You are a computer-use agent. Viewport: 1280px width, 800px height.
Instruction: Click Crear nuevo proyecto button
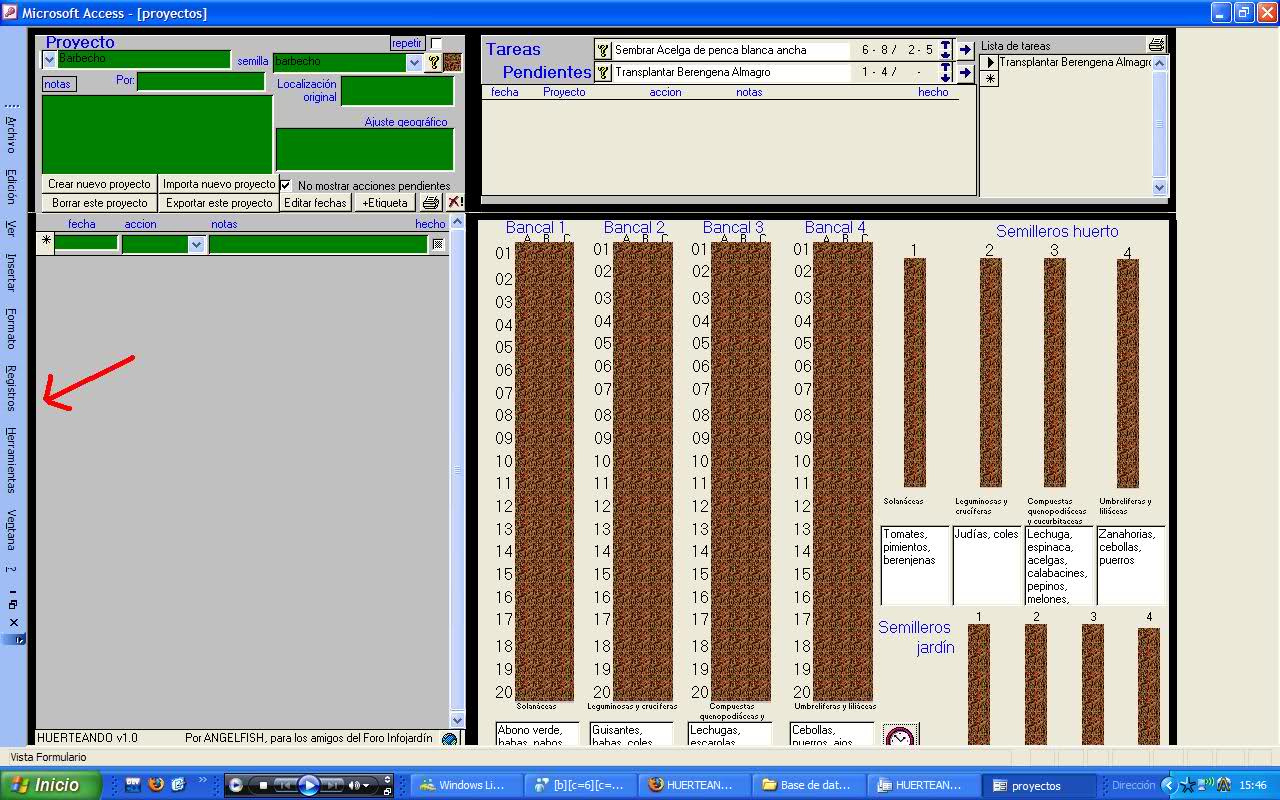(x=99, y=184)
